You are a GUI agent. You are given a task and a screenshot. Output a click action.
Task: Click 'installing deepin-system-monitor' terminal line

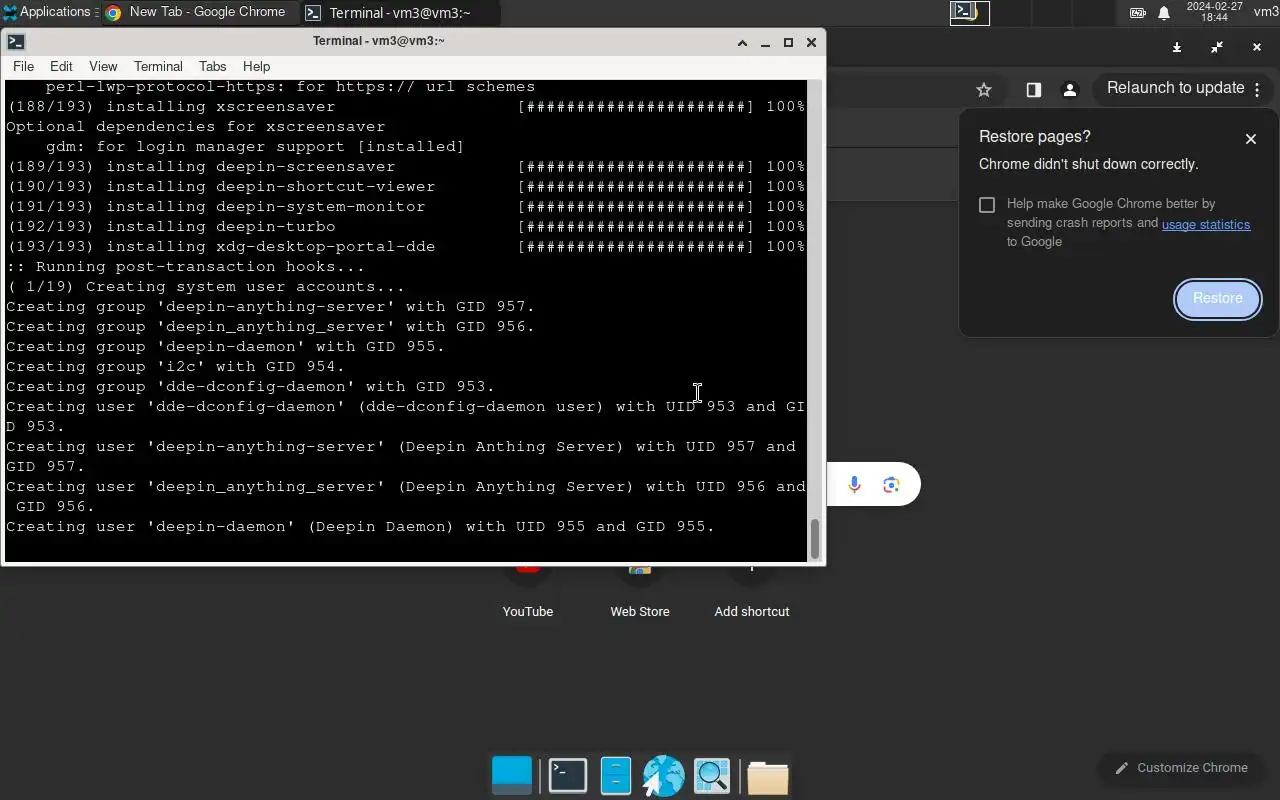405,207
